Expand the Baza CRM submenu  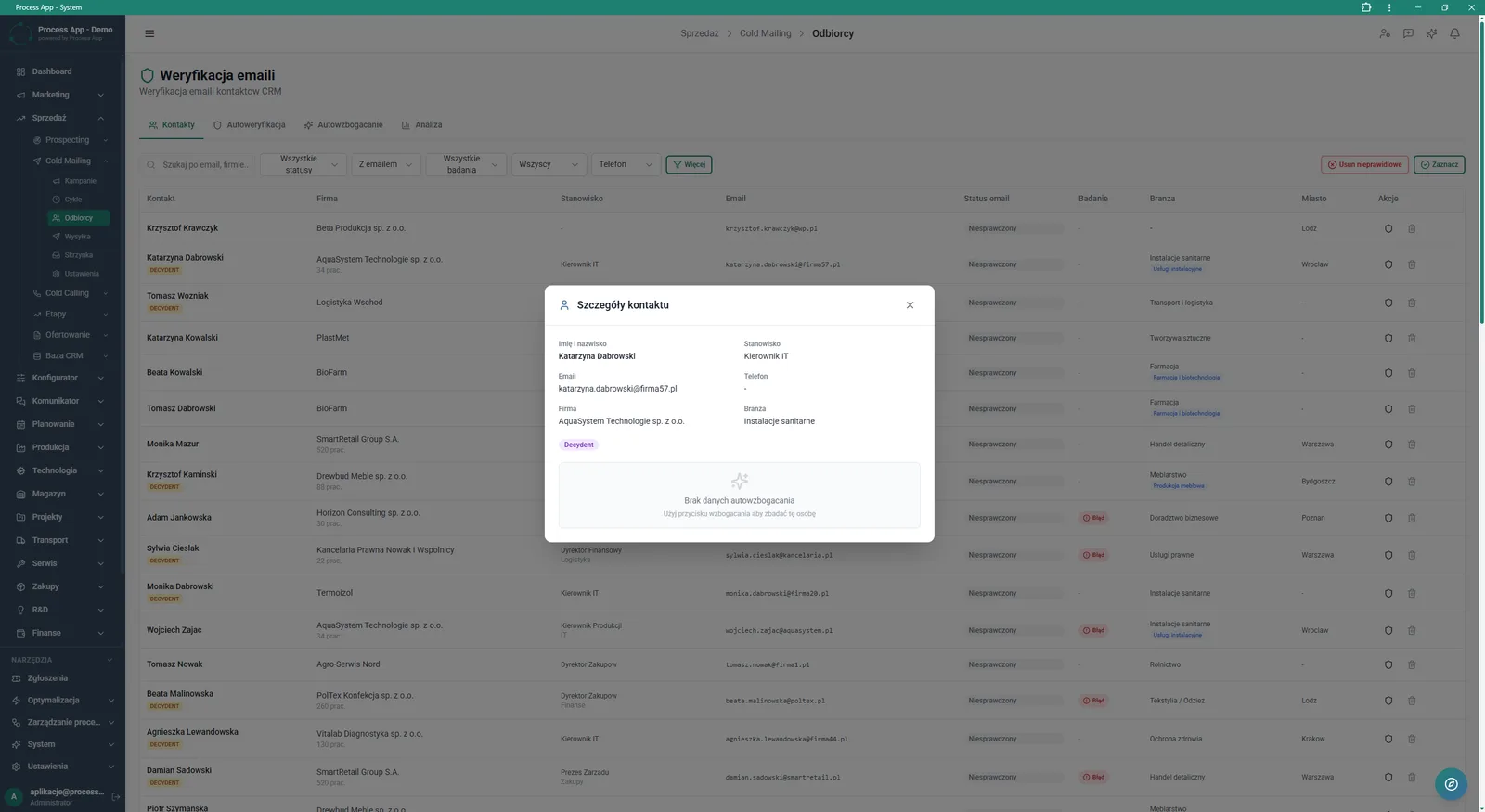tap(70, 355)
